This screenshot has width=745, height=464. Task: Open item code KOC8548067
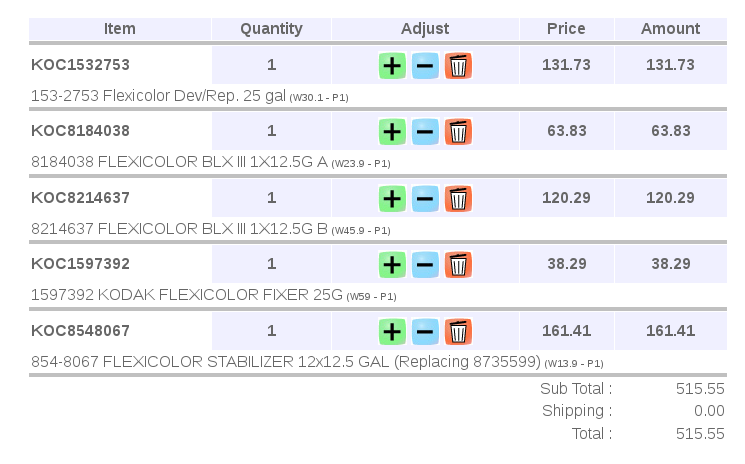(80, 331)
